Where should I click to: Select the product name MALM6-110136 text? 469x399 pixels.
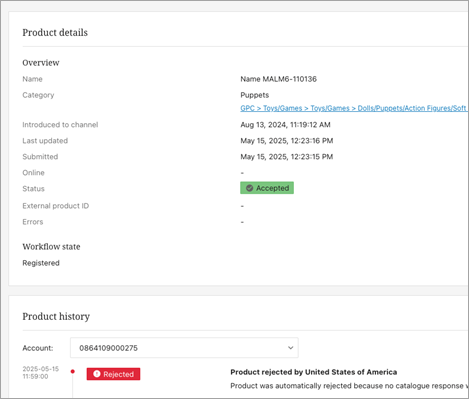pos(278,79)
